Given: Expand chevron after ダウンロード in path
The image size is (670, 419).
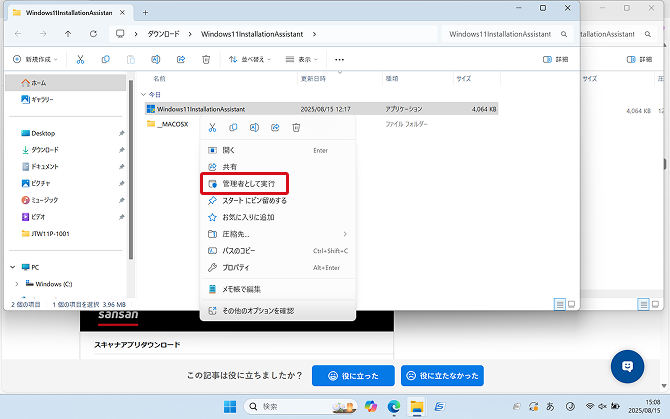Looking at the screenshot, I should [x=190, y=34].
